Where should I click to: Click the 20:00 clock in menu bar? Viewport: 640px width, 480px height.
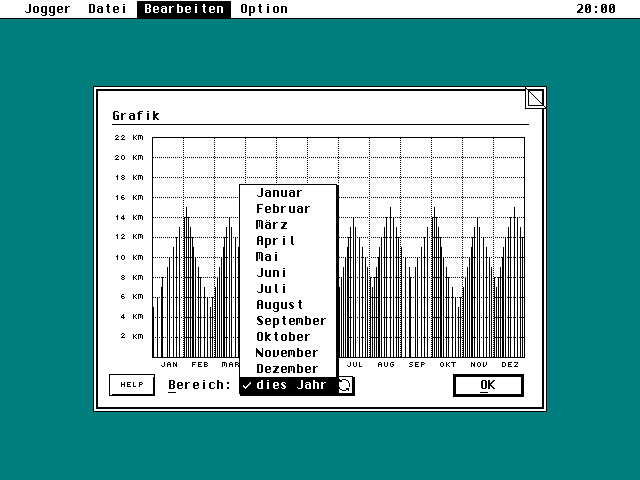[596, 9]
